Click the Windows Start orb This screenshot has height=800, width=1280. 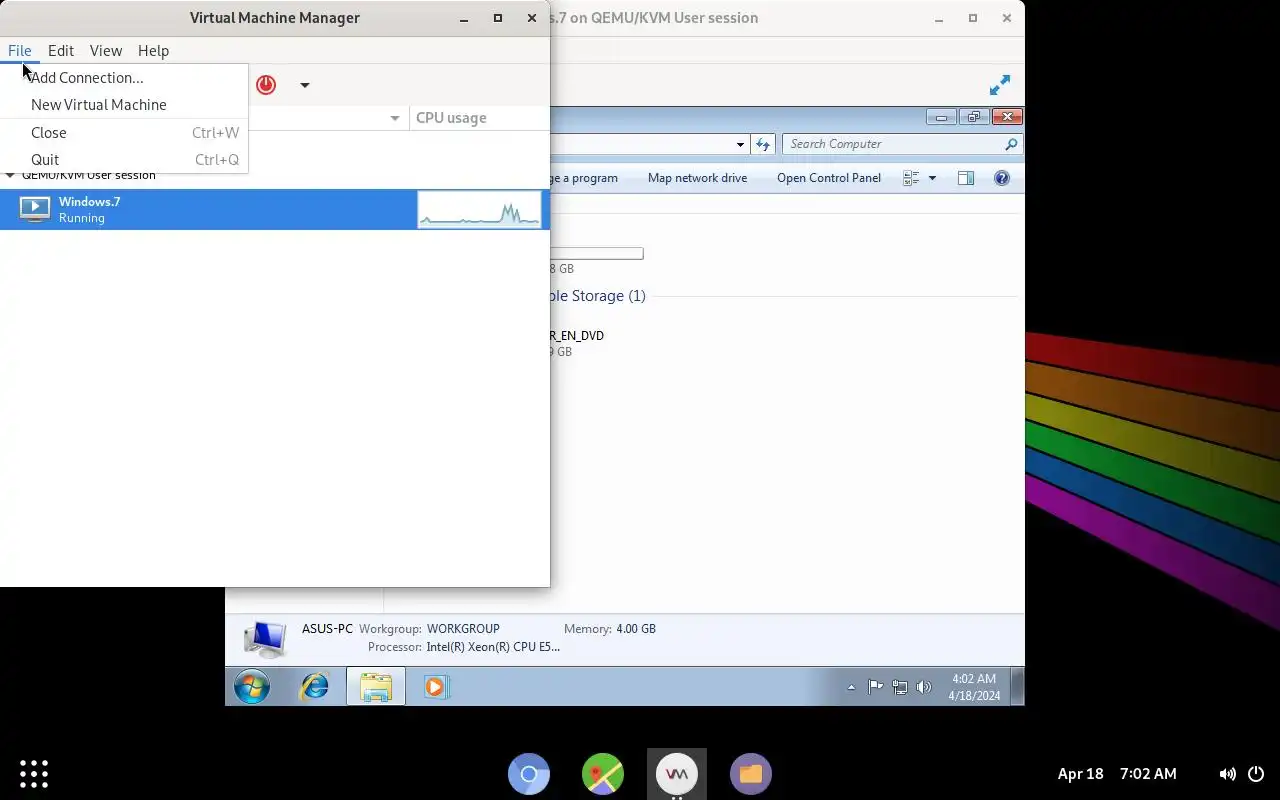(x=252, y=686)
